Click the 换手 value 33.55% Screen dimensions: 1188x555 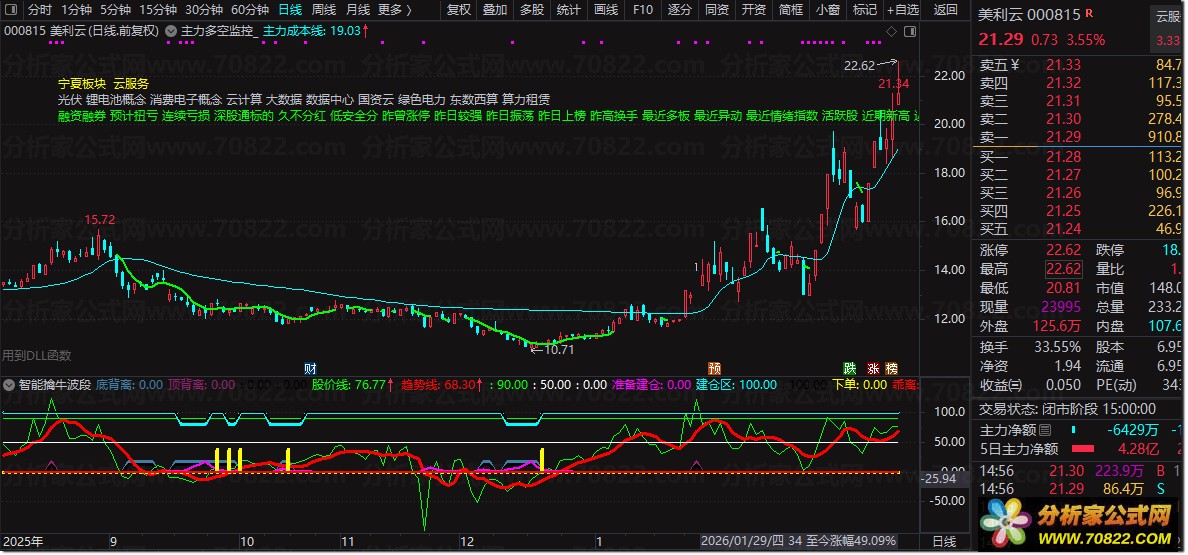coord(1058,347)
